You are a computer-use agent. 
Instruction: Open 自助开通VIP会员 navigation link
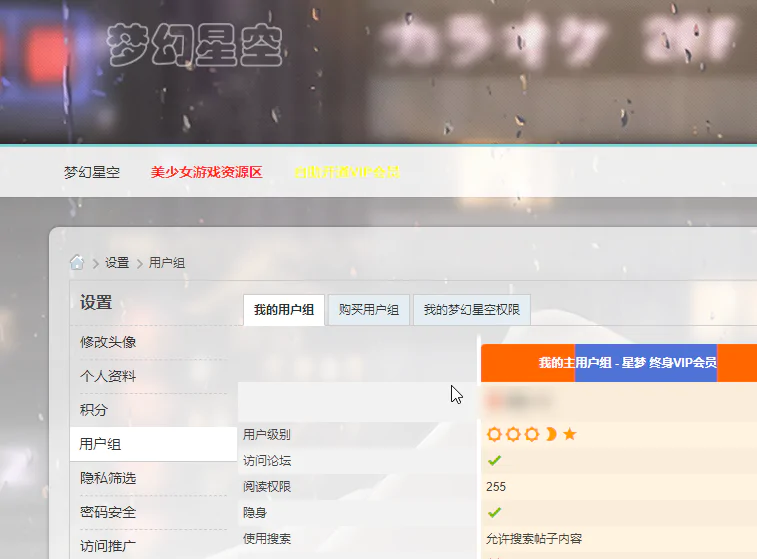pos(347,172)
